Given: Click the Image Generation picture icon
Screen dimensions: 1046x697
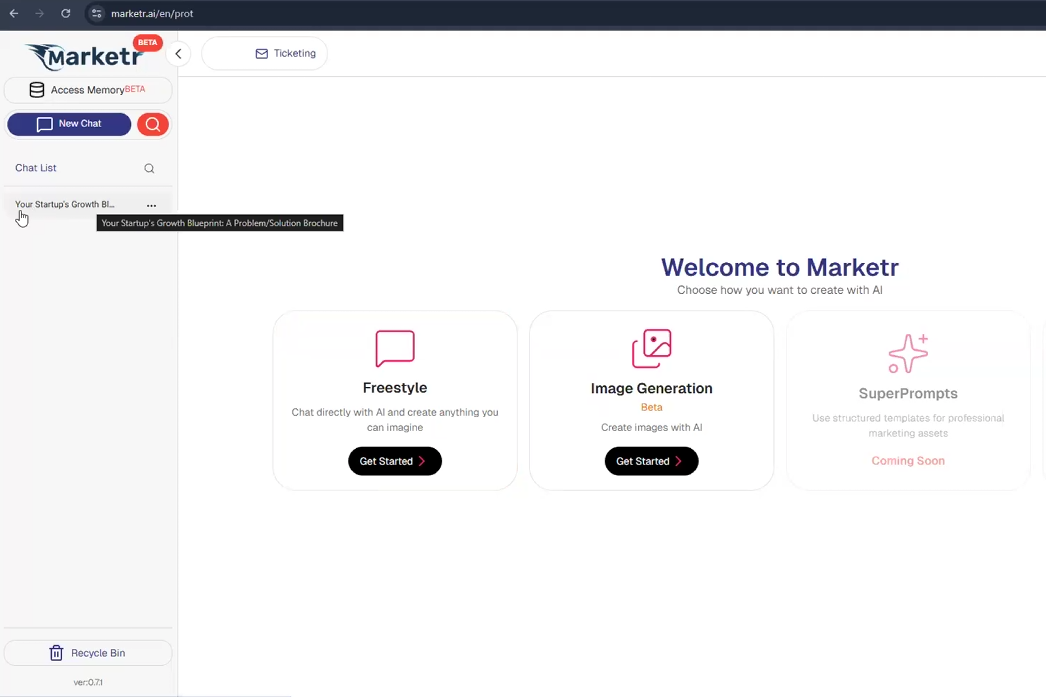Looking at the screenshot, I should (652, 348).
